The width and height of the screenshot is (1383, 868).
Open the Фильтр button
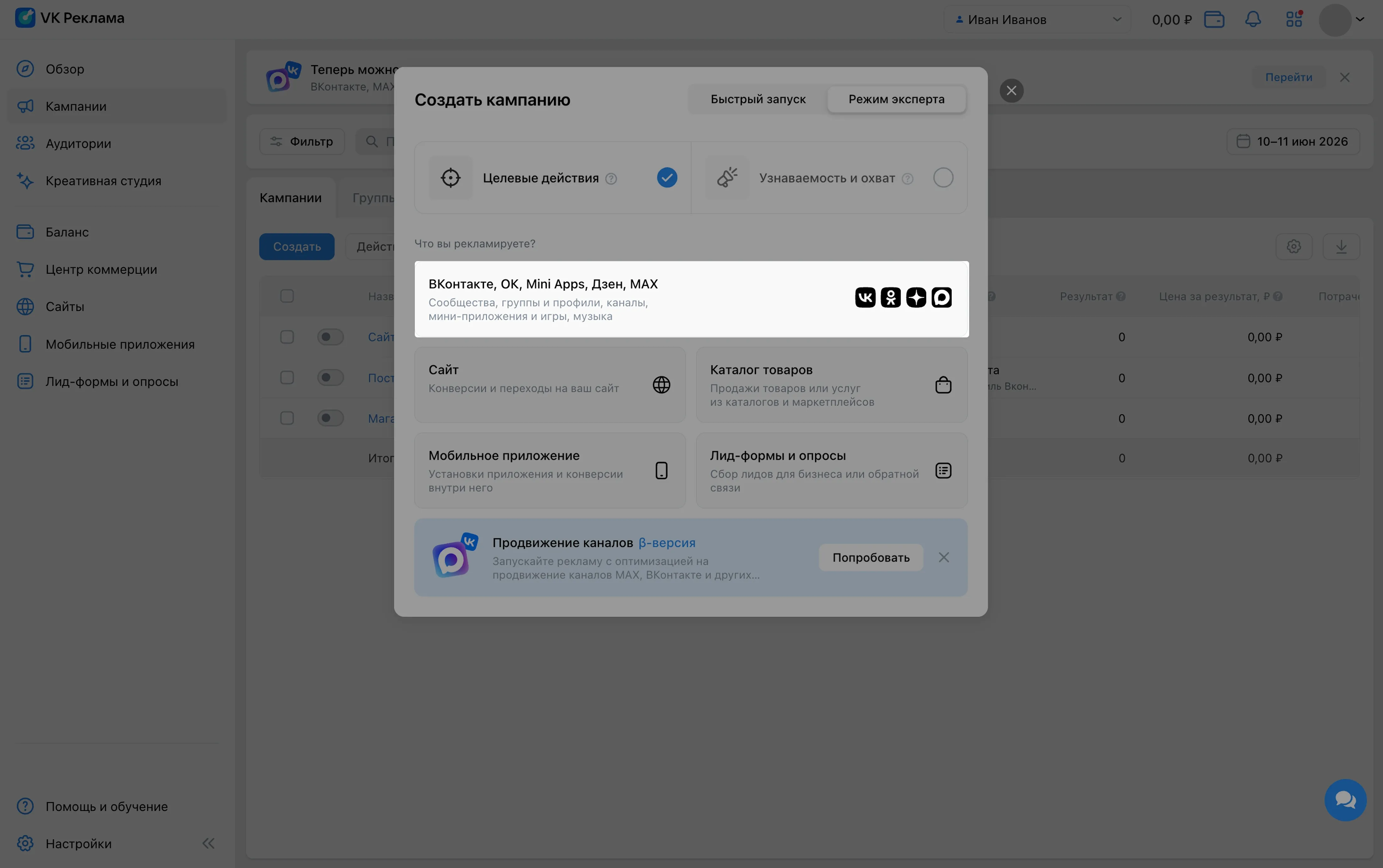302,141
